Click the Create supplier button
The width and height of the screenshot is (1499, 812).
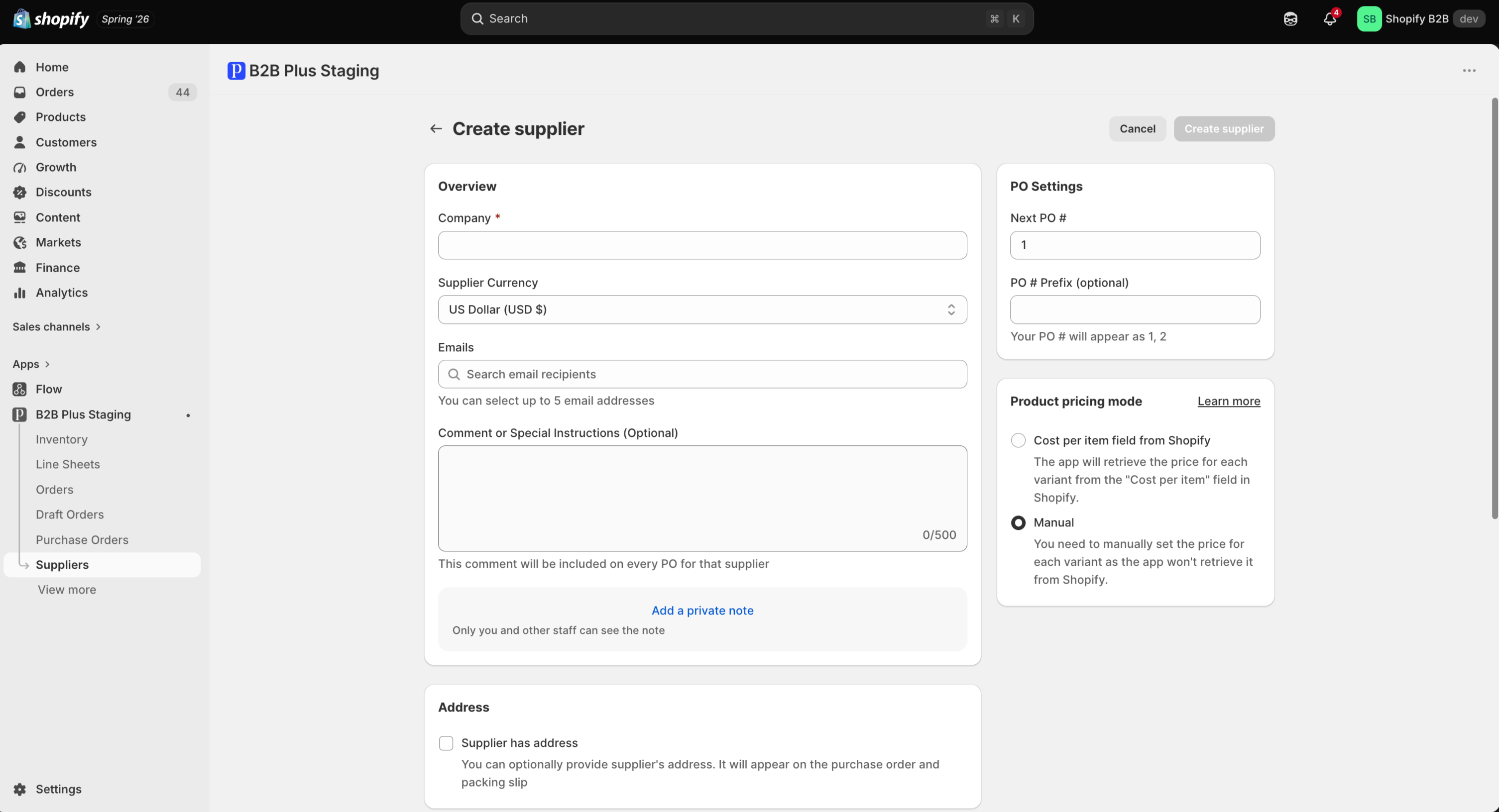pos(1224,128)
